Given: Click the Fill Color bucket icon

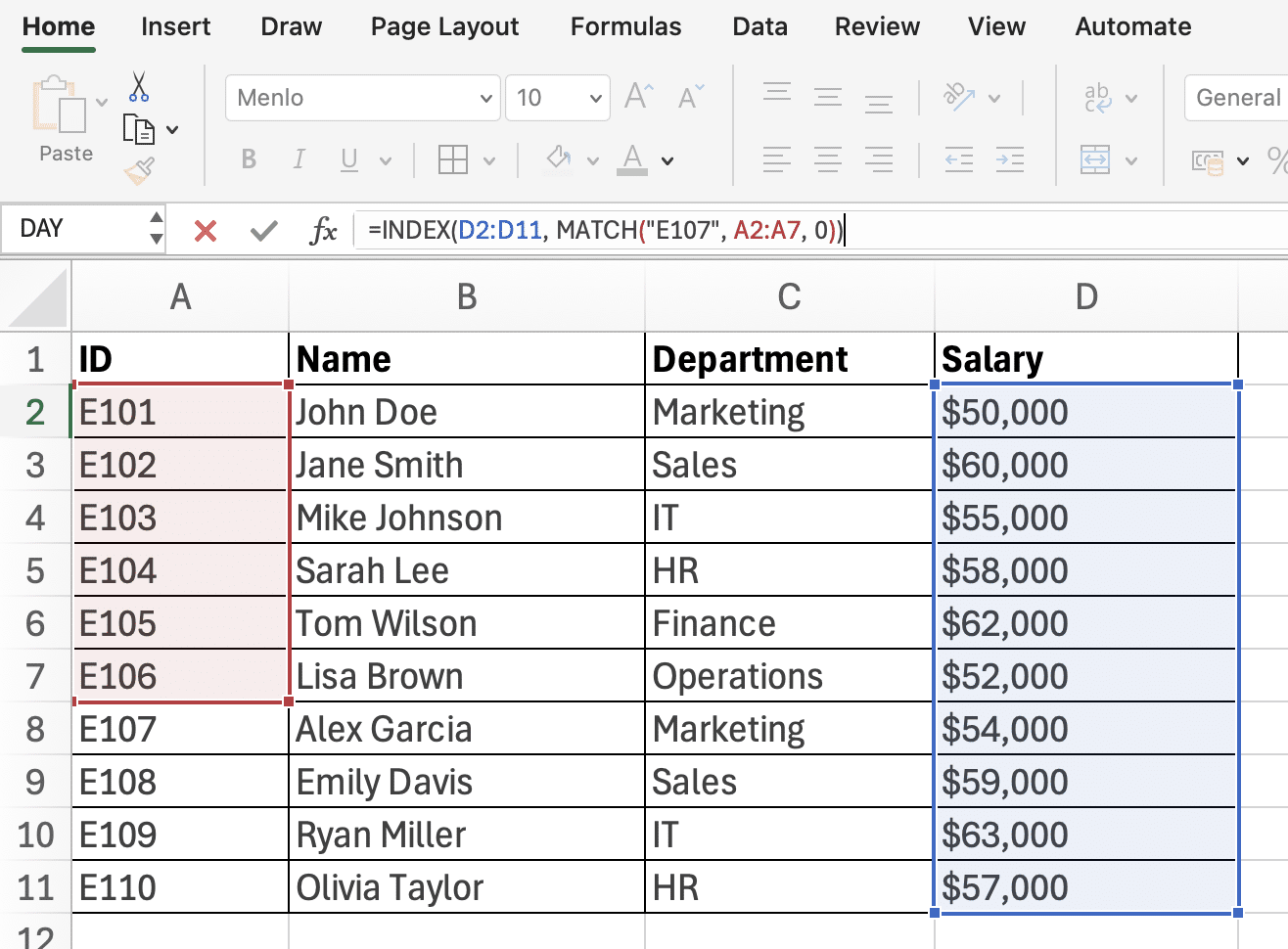Looking at the screenshot, I should pos(559,158).
